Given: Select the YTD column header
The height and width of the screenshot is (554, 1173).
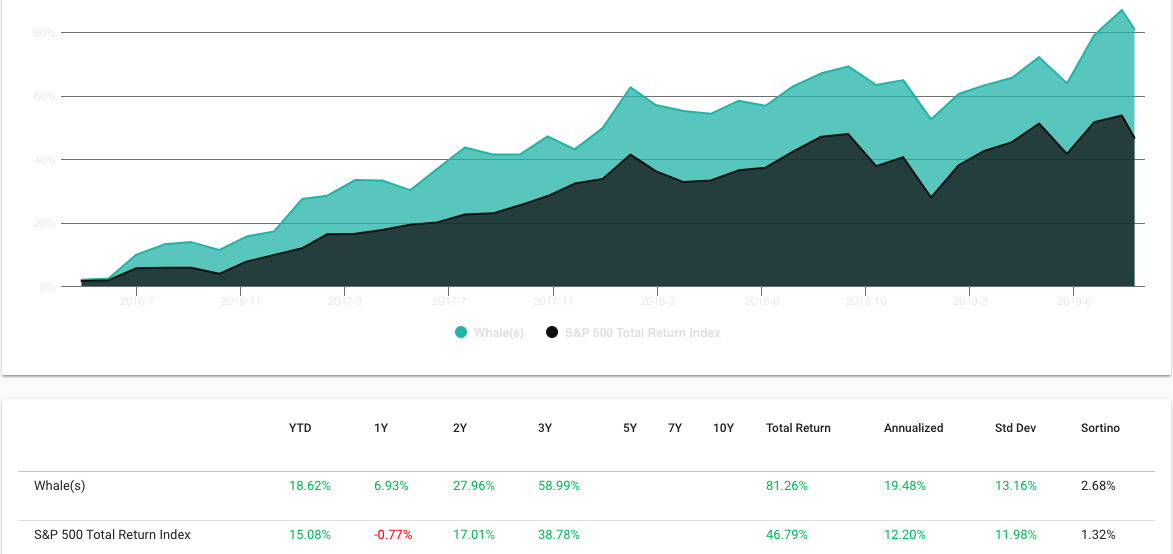Looking at the screenshot, I should pos(300,428).
